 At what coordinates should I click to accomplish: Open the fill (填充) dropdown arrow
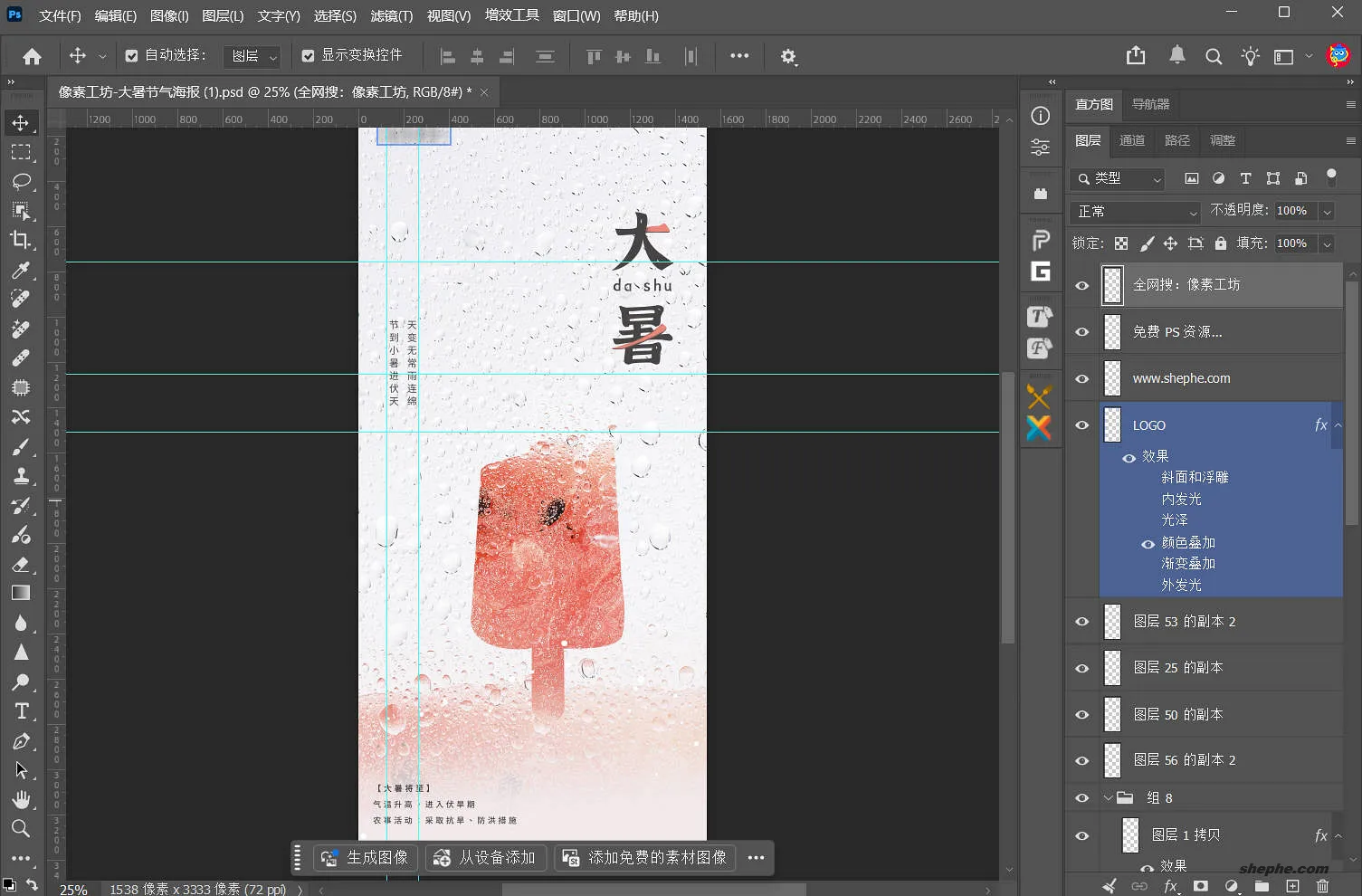tap(1327, 243)
